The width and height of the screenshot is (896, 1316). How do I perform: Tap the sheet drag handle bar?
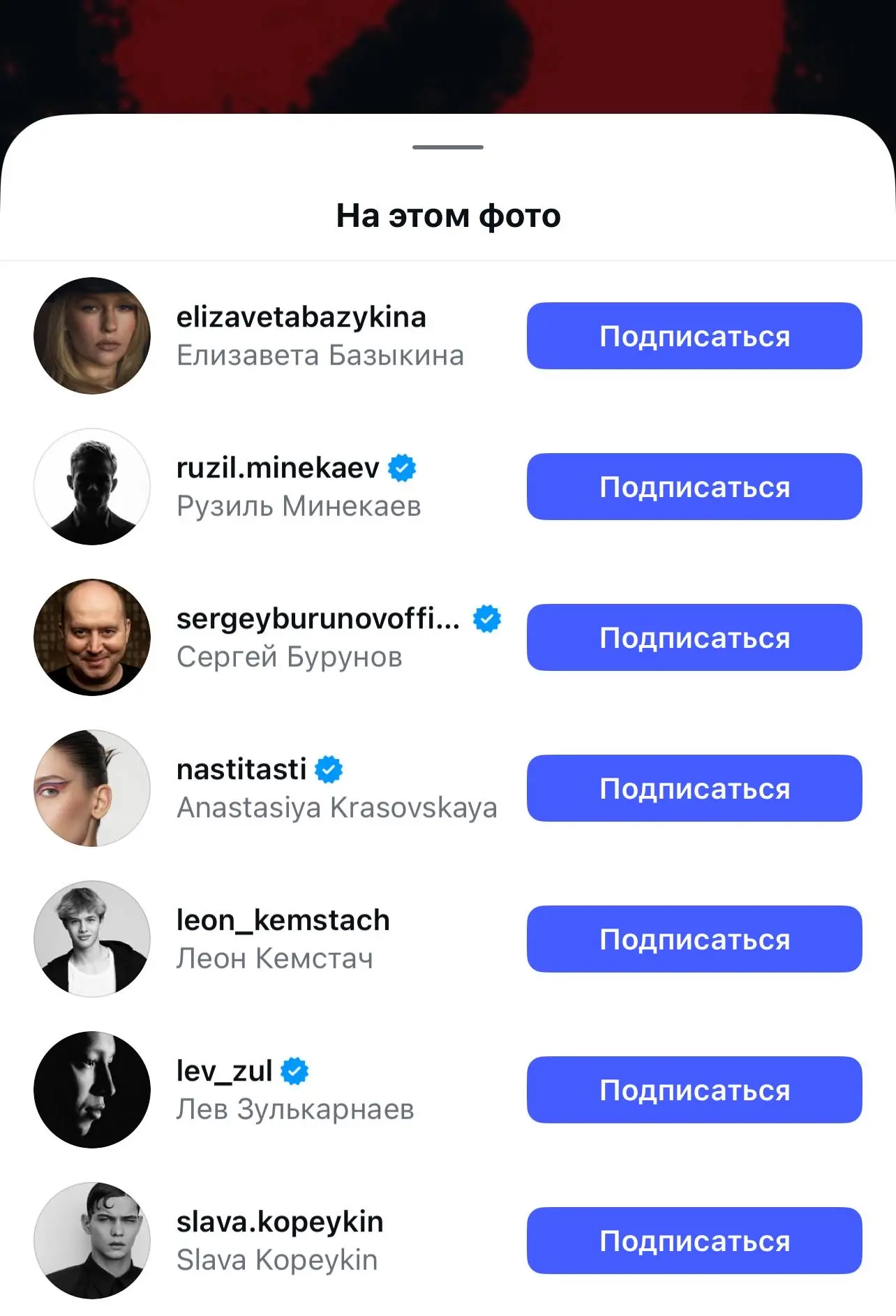[x=448, y=147]
